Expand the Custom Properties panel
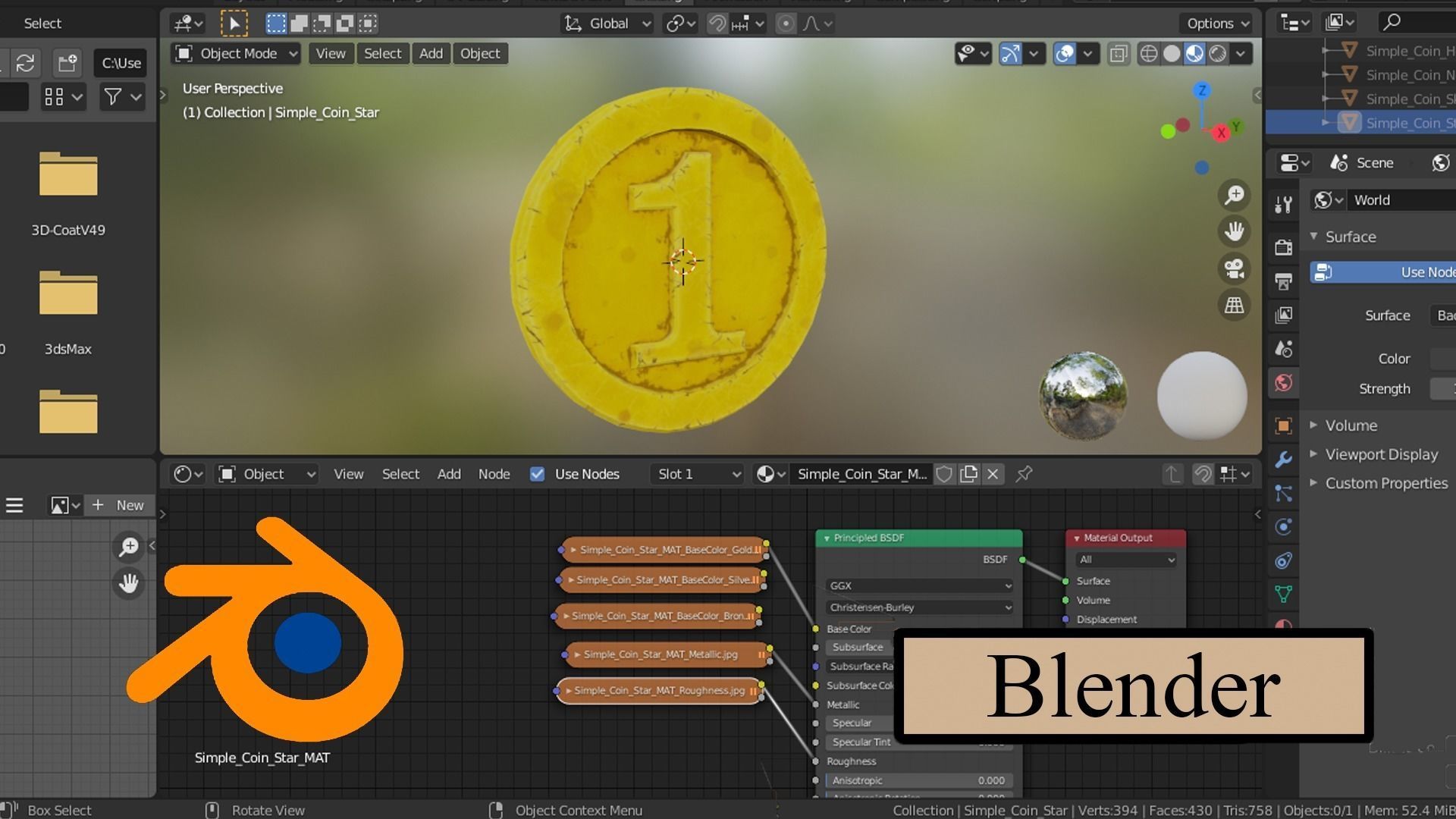The width and height of the screenshot is (1456, 819). pos(1386,483)
